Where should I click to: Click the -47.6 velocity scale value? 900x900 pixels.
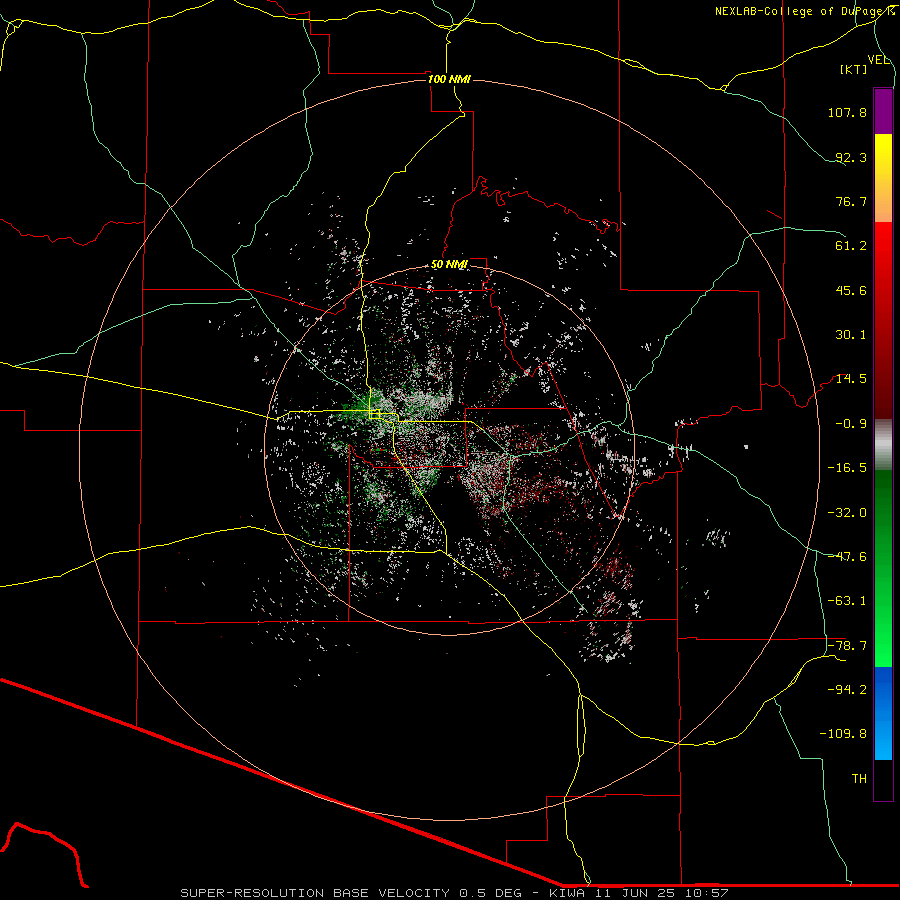pyautogui.click(x=847, y=557)
